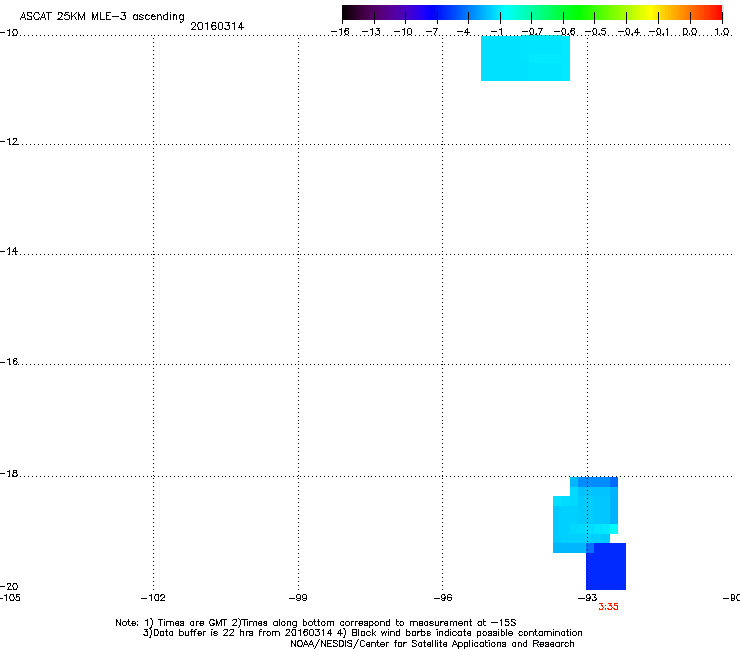The height and width of the screenshot is (650, 740).
Task: Click the light blue data cluster below -18
Action: point(585,515)
